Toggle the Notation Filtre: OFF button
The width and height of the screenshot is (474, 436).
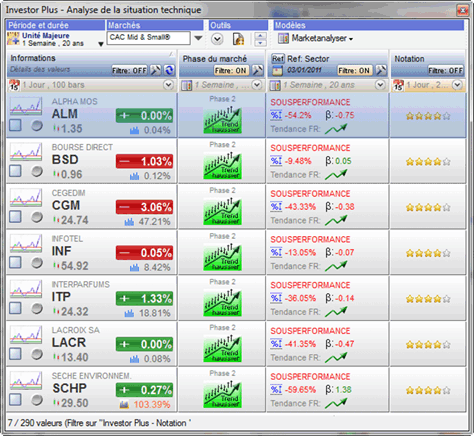[445, 70]
